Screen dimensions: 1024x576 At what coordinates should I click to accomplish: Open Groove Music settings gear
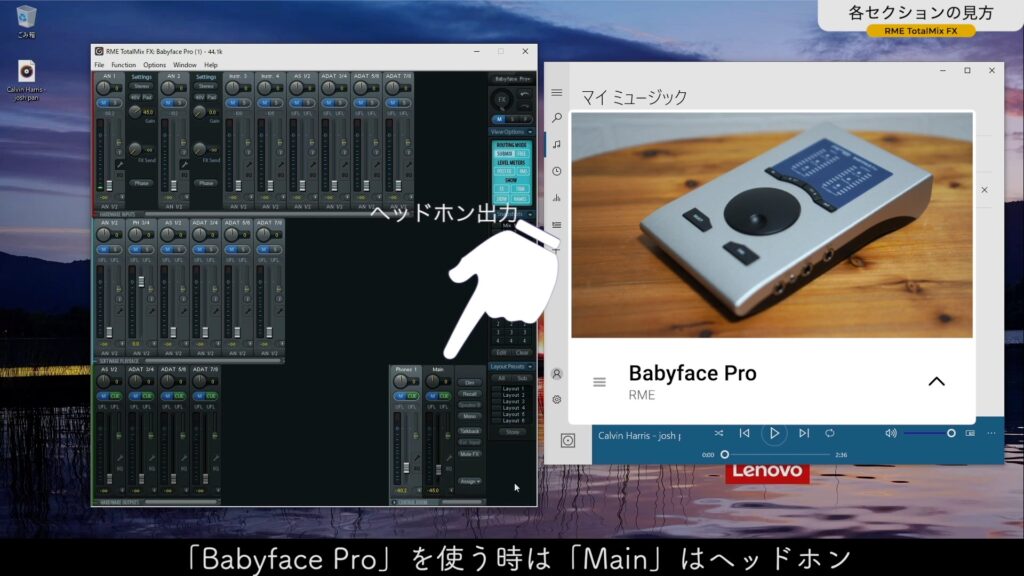pos(556,400)
